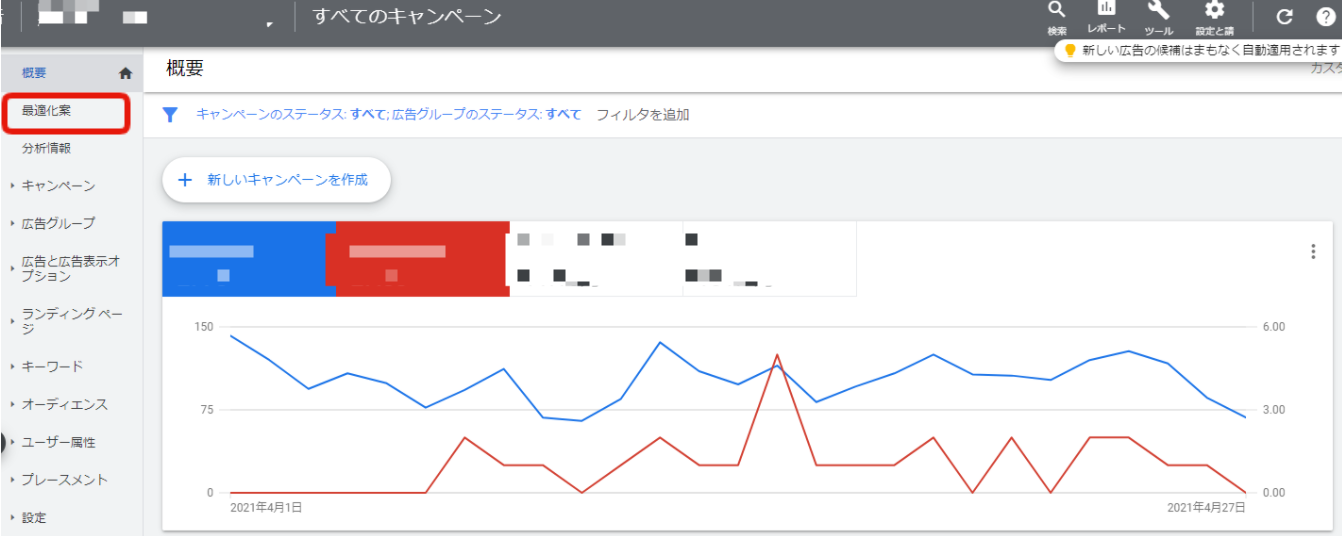Click すべてのキャンペーン header title
Viewport: 1342px width, 536px height.
click(407, 17)
